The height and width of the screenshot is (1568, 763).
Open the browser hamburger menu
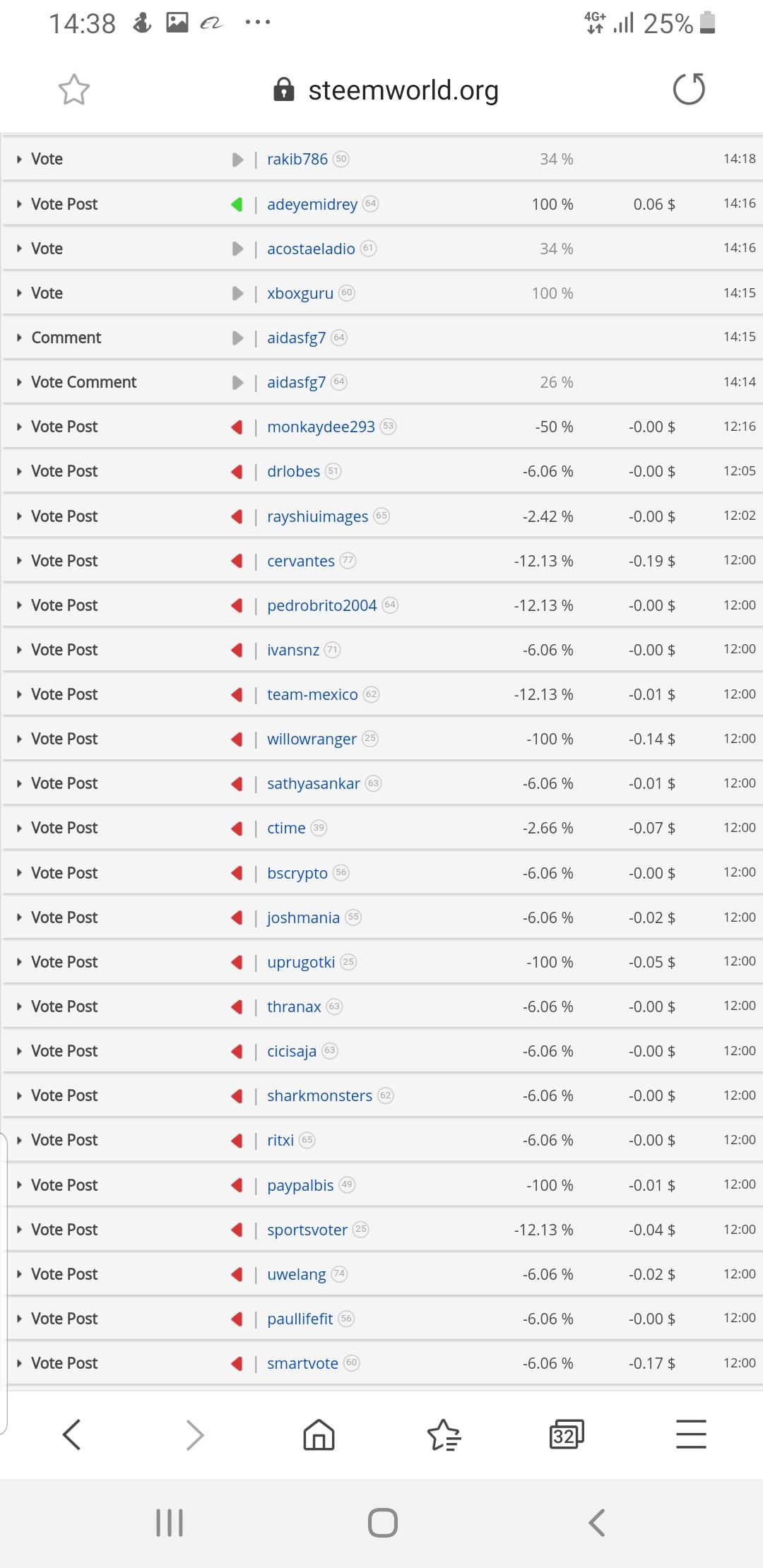(691, 1435)
